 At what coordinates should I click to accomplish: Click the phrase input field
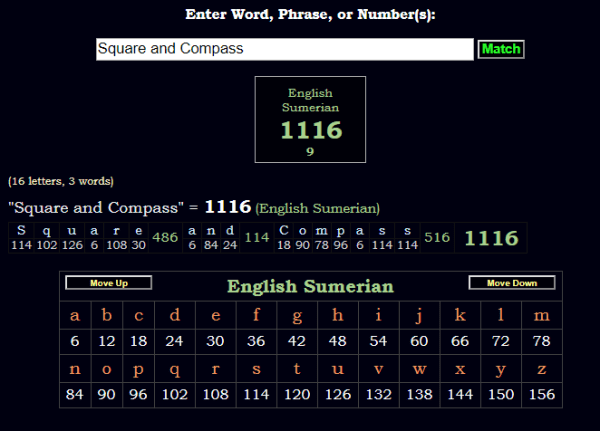point(284,49)
